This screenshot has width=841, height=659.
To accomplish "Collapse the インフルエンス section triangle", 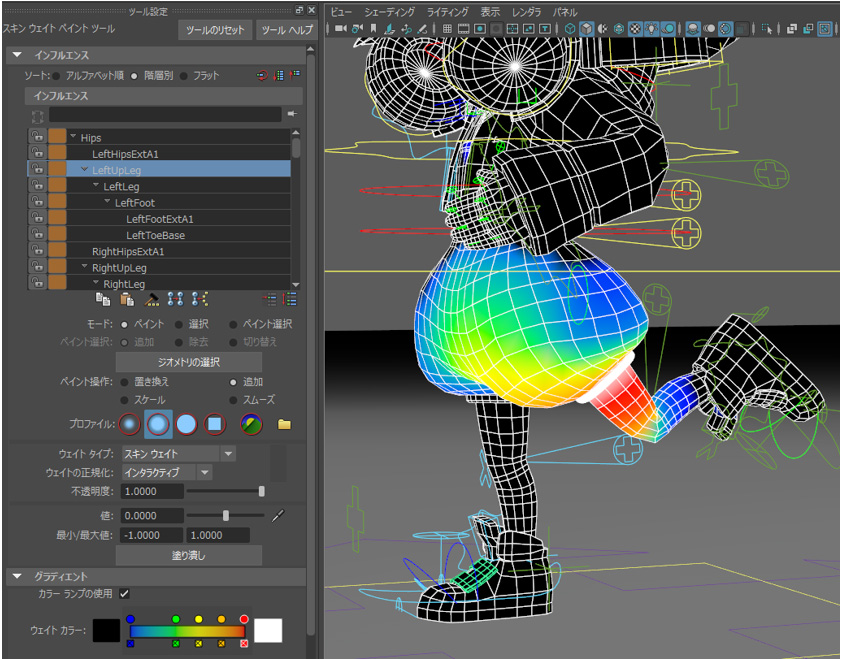I will coord(17,55).
